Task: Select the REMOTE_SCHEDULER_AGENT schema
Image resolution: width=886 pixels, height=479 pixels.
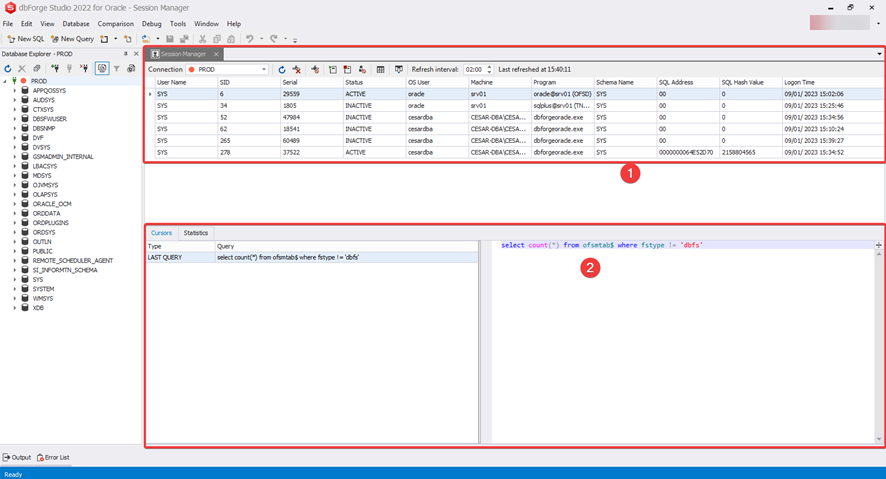Action: [72, 261]
